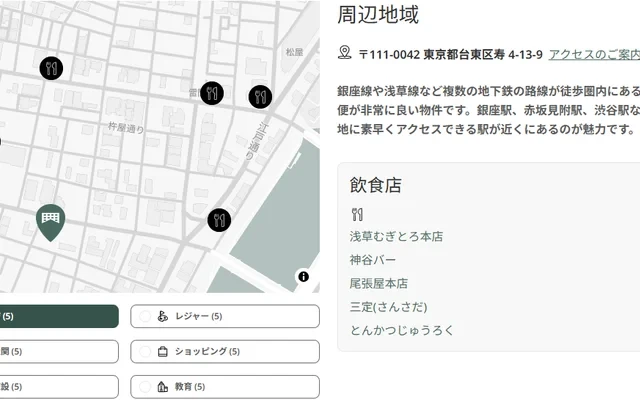This screenshot has height=400, width=640.
Task: Open the map info (i) icon
Action: 303,276
